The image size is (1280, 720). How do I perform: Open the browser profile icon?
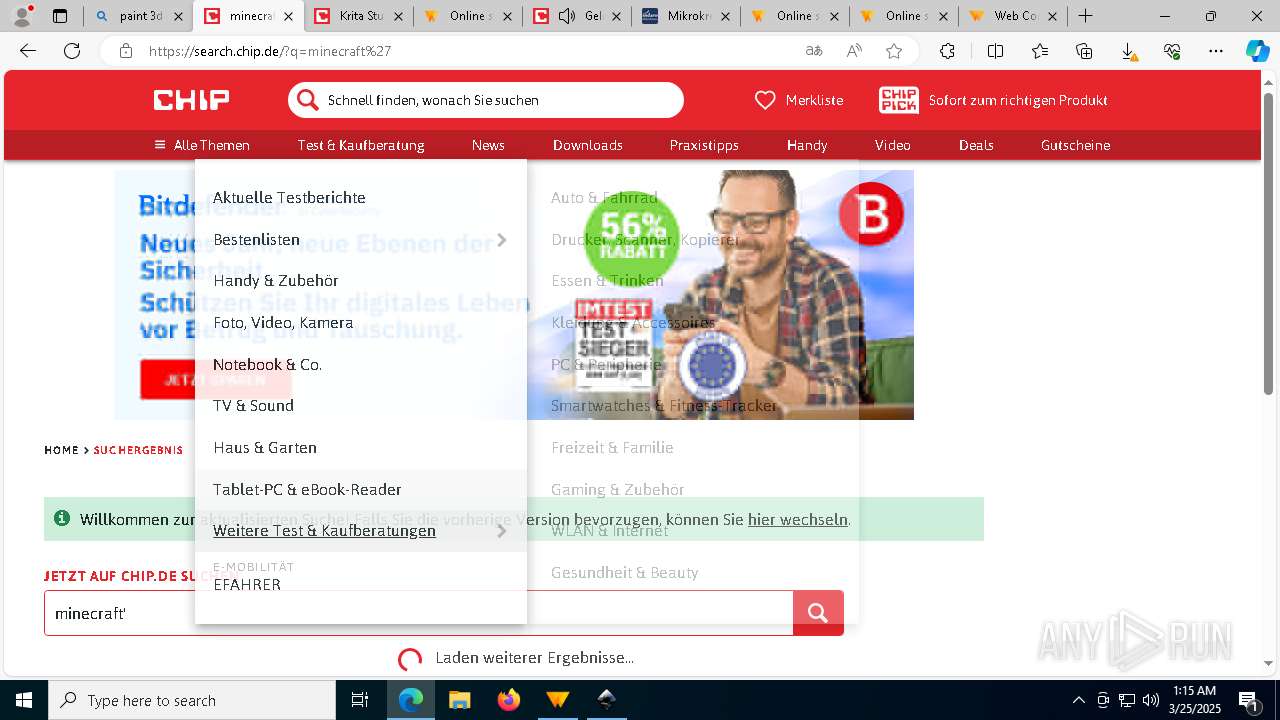[x=22, y=16]
